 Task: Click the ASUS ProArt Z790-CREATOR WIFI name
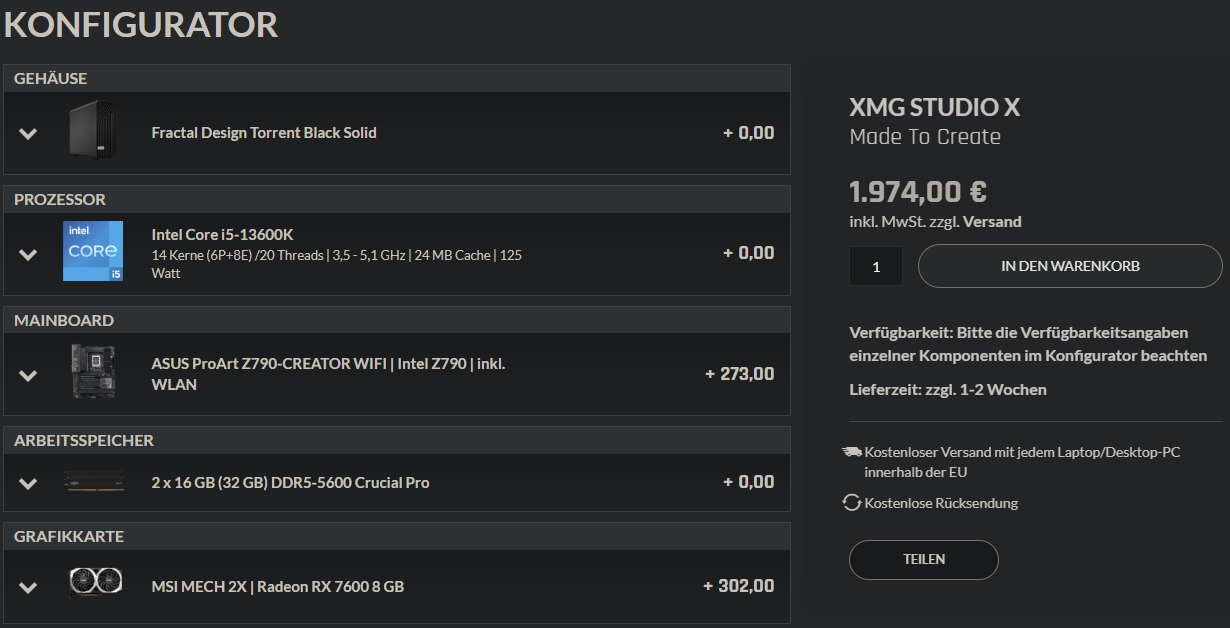tap(328, 374)
